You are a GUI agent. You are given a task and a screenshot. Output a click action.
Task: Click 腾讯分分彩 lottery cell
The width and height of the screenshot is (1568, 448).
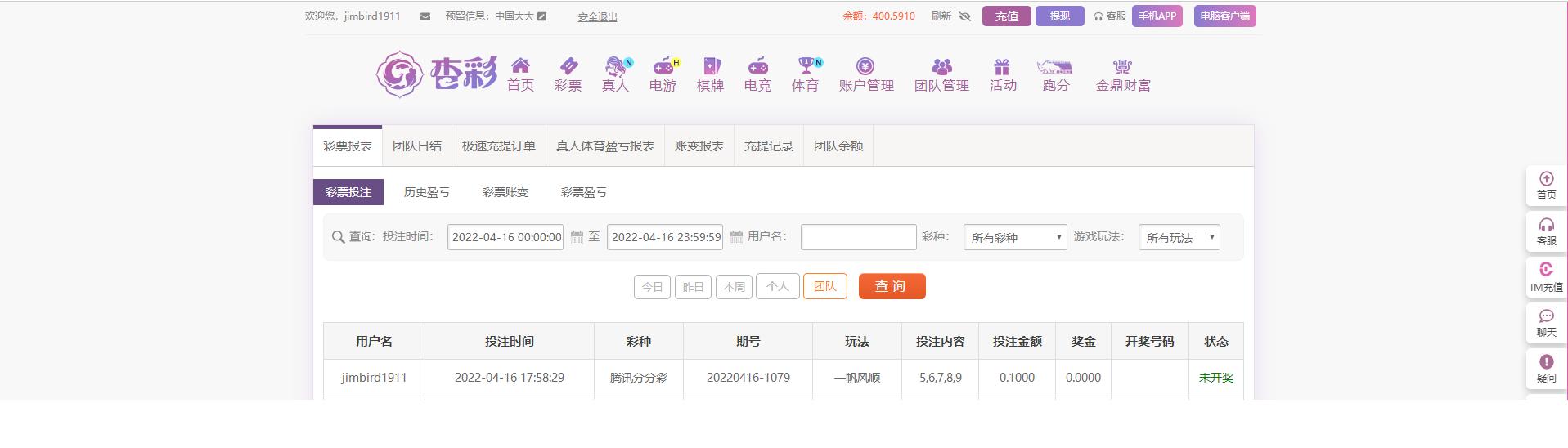point(639,378)
